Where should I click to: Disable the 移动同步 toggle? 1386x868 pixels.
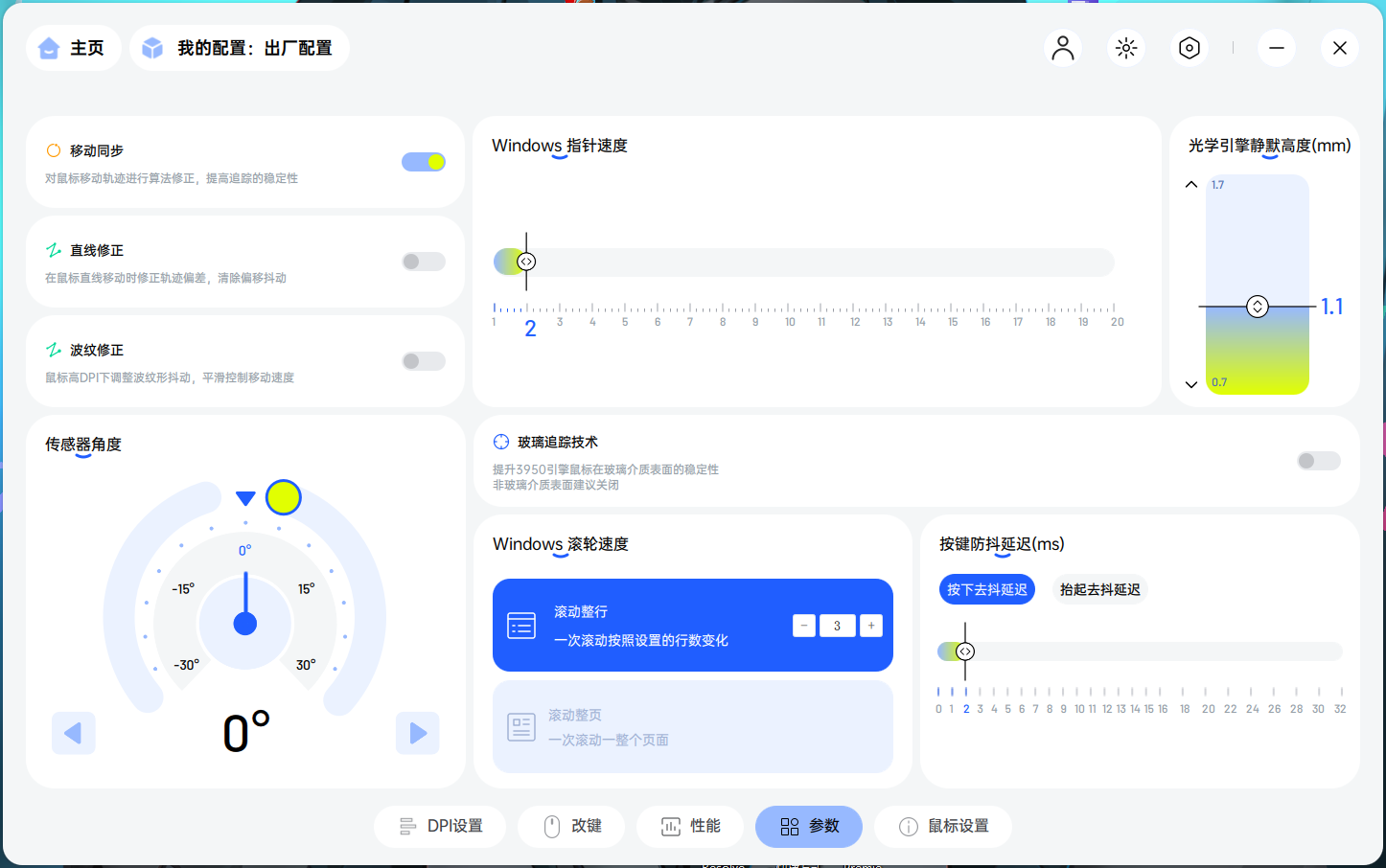[x=423, y=162]
